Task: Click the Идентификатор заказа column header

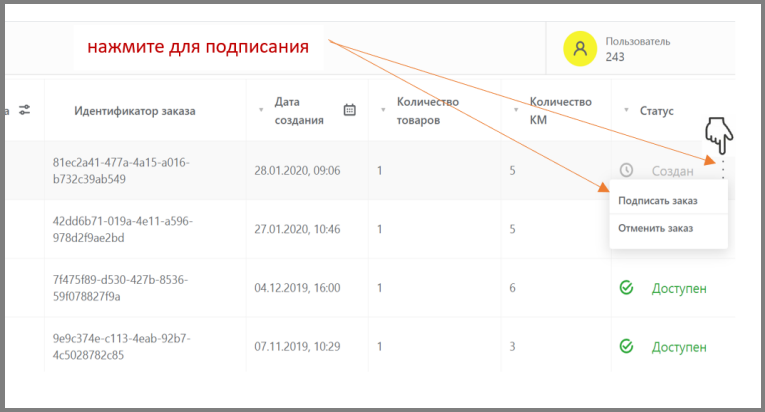Action: click(135, 111)
